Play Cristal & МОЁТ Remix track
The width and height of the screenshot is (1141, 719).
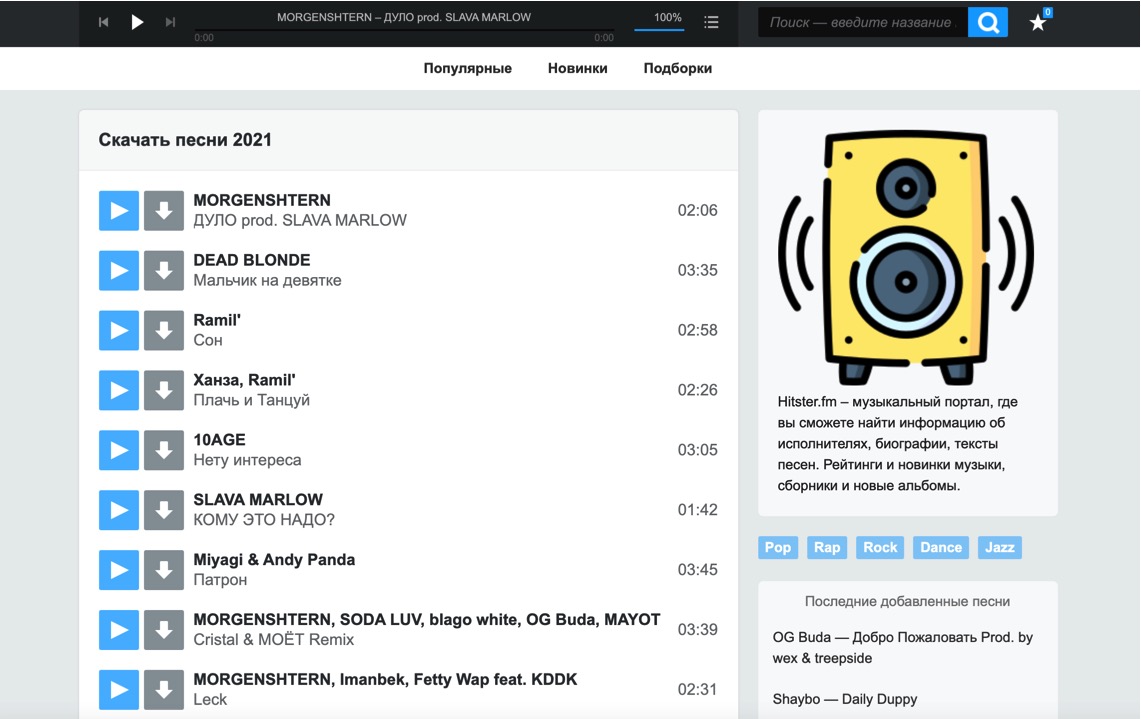[x=119, y=629]
